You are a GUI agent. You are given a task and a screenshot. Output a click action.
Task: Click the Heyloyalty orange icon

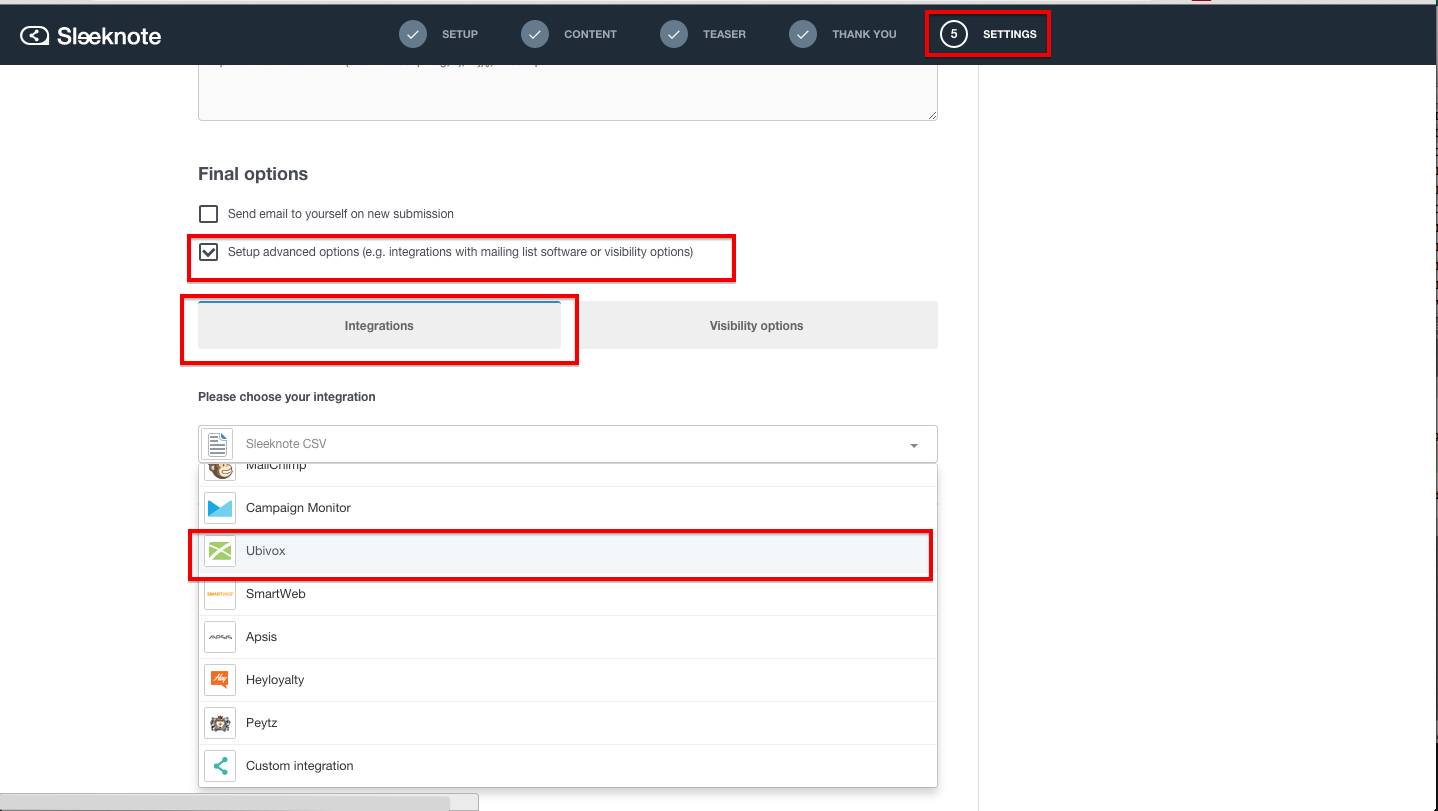pos(220,680)
